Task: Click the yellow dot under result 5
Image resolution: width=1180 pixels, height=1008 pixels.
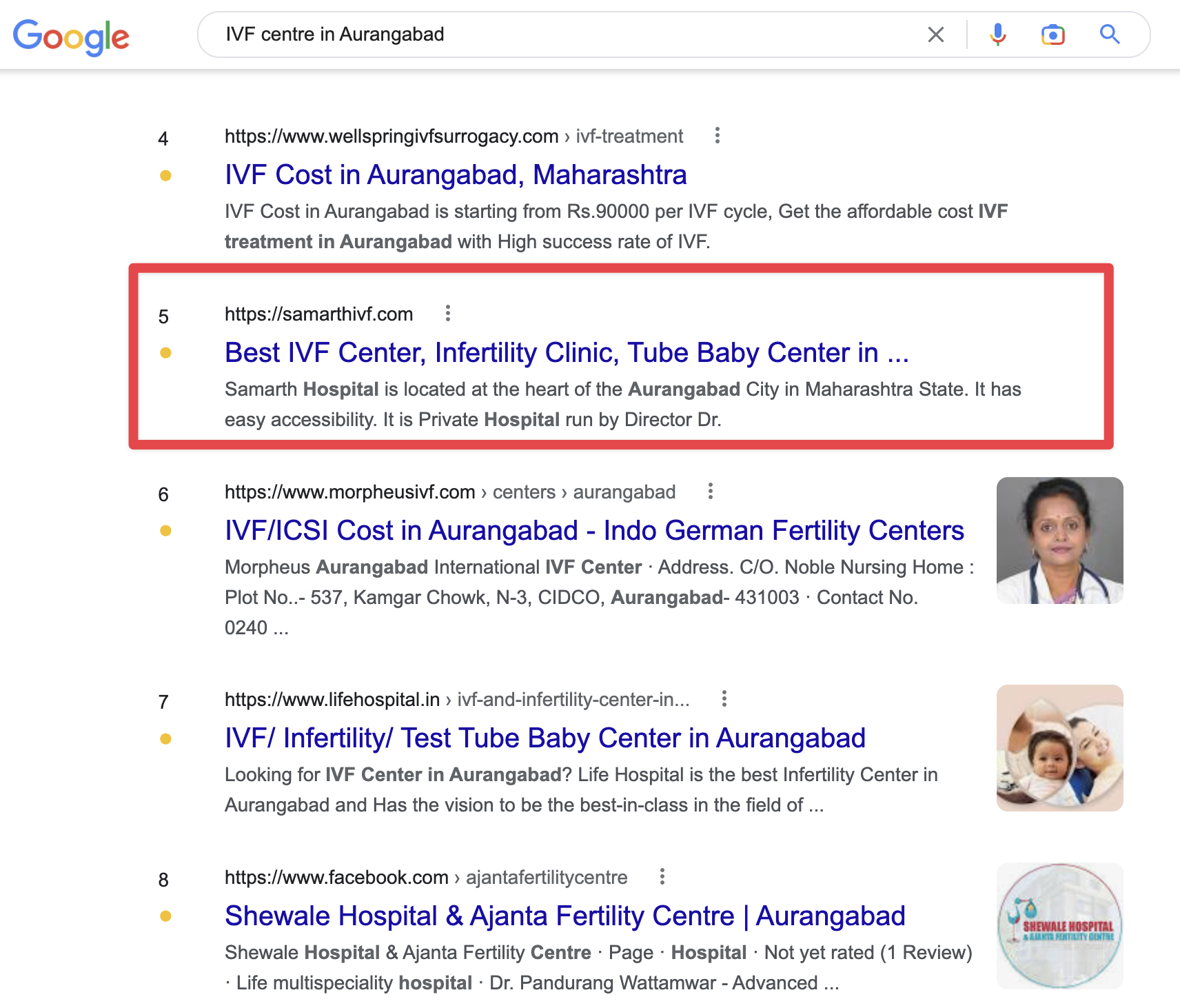Action: tap(165, 353)
